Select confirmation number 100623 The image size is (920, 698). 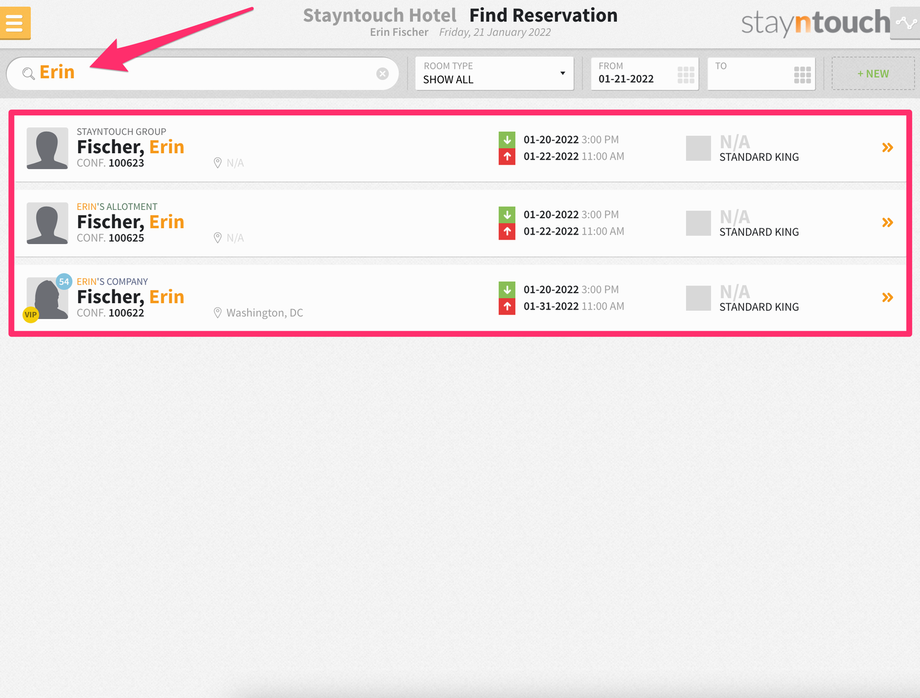[x=126, y=163]
